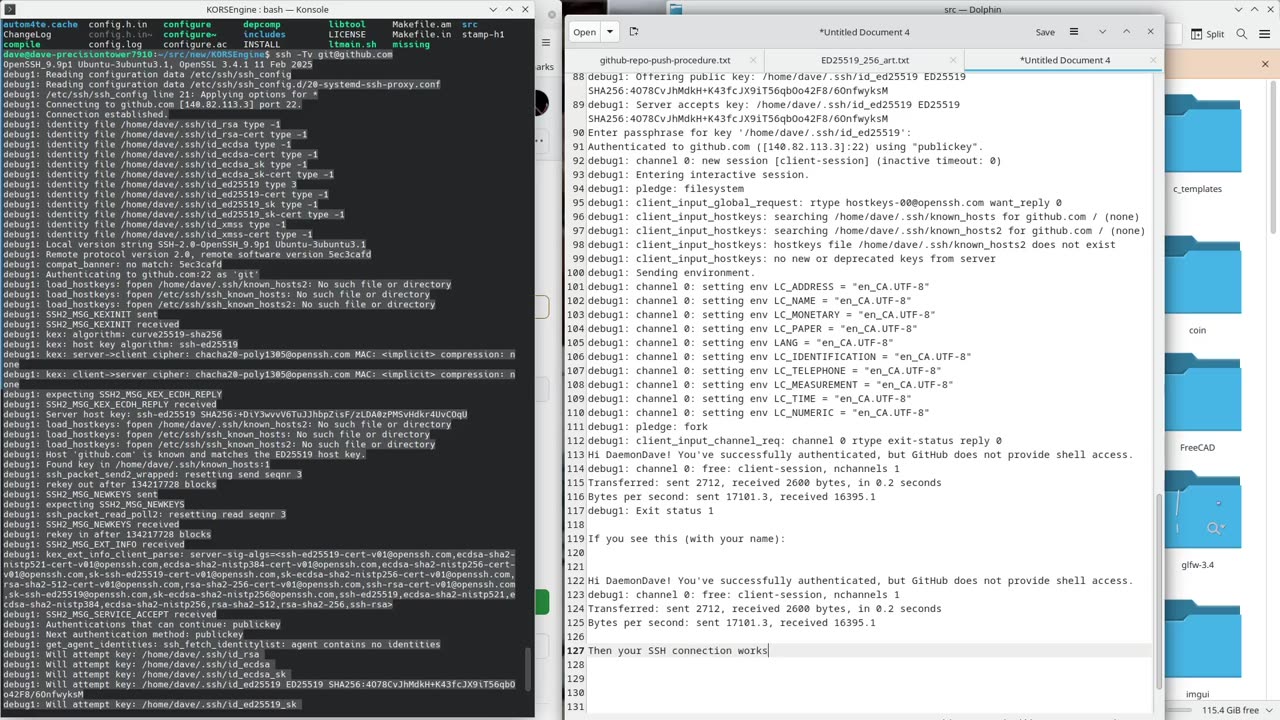Click the LC_ADDRESS env line

point(758,287)
